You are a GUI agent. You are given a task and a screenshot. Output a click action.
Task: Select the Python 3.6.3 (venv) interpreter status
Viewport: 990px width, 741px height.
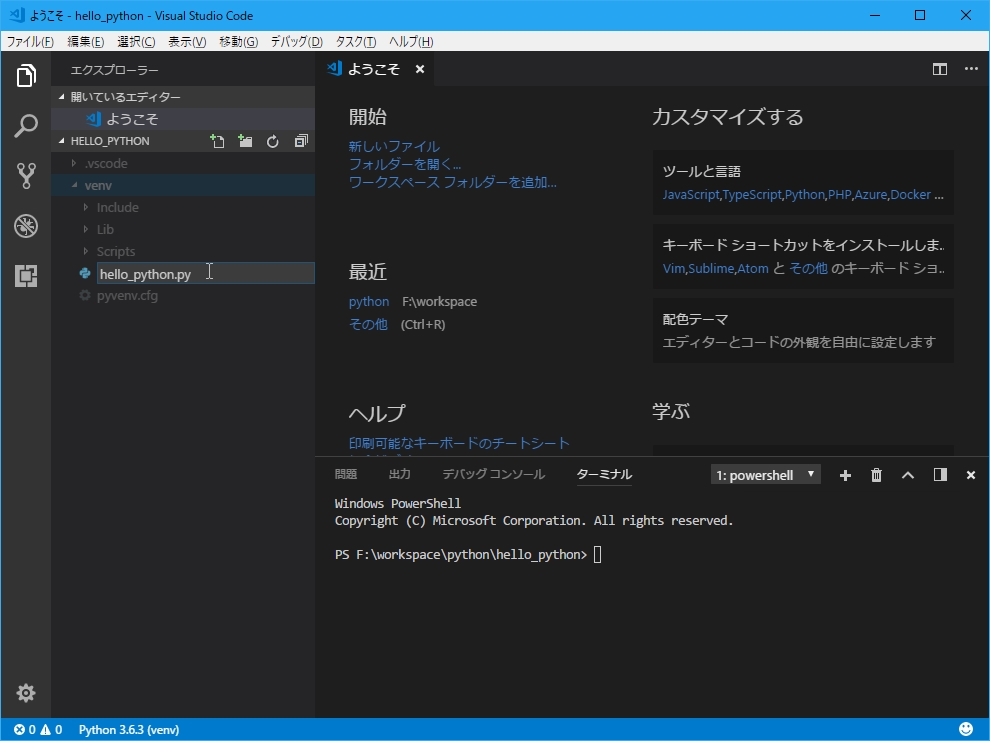click(129, 730)
